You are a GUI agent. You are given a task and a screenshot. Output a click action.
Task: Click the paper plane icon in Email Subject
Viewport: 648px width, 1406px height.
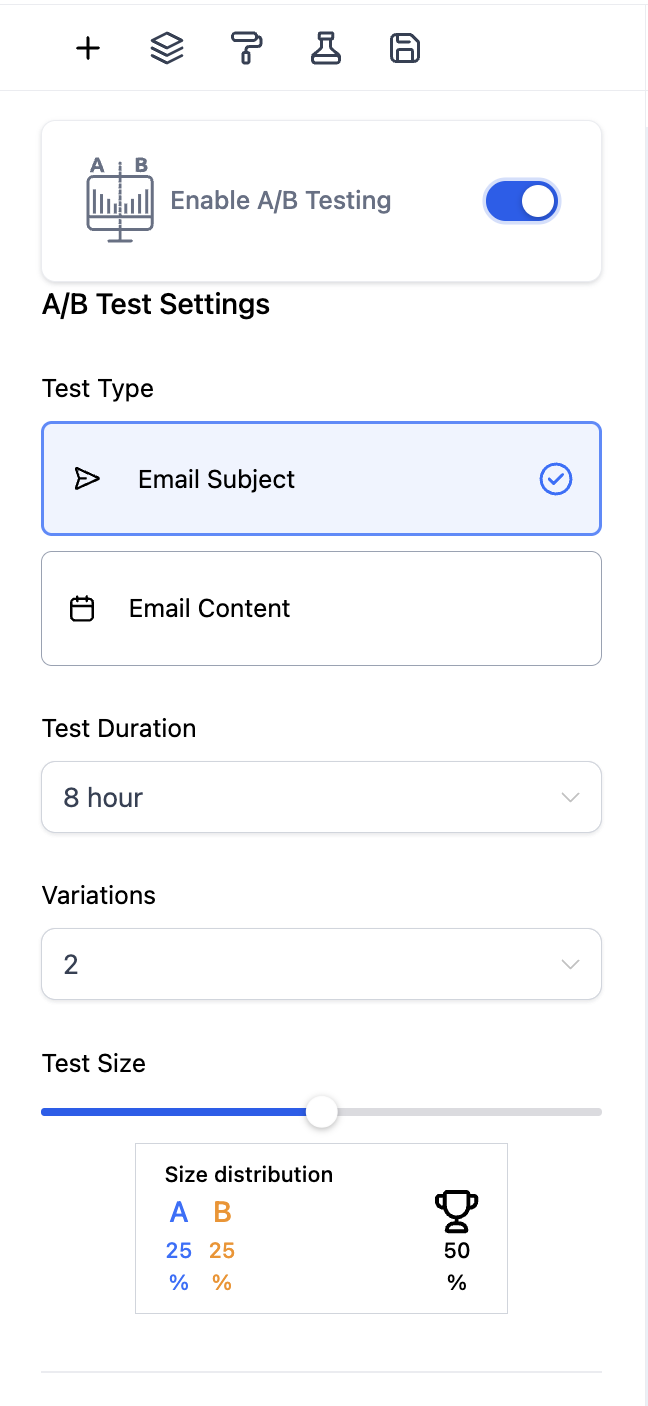pos(87,479)
